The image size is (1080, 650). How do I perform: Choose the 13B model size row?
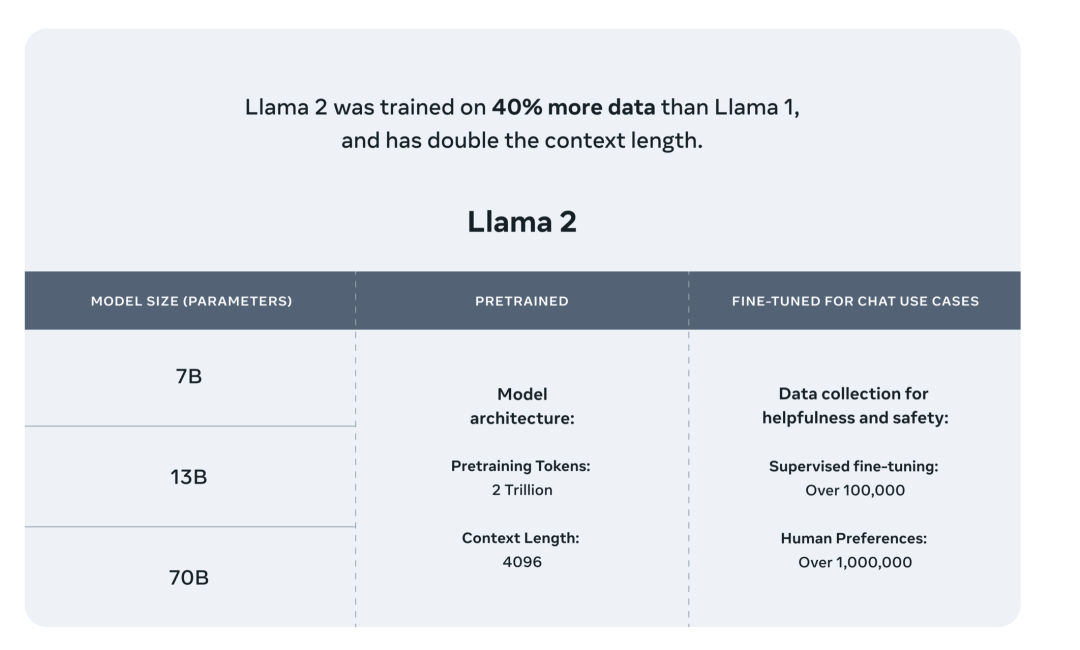coord(189,477)
